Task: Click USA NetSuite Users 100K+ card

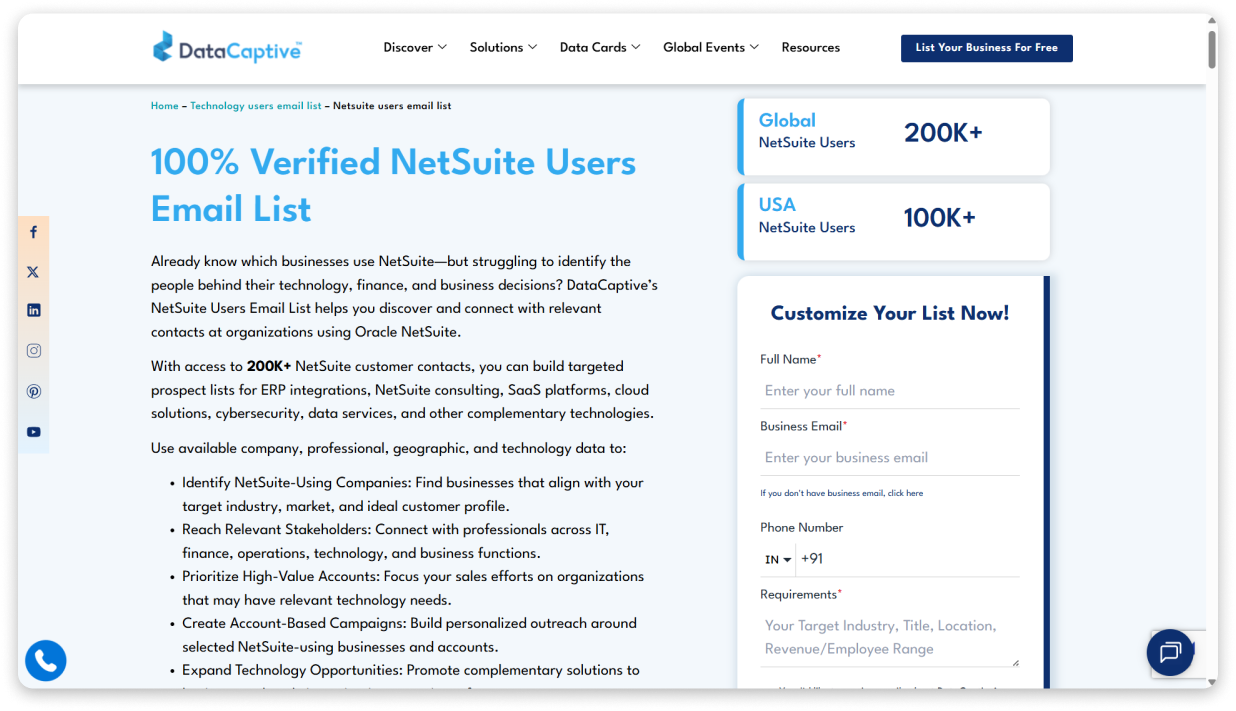Action: click(894, 221)
